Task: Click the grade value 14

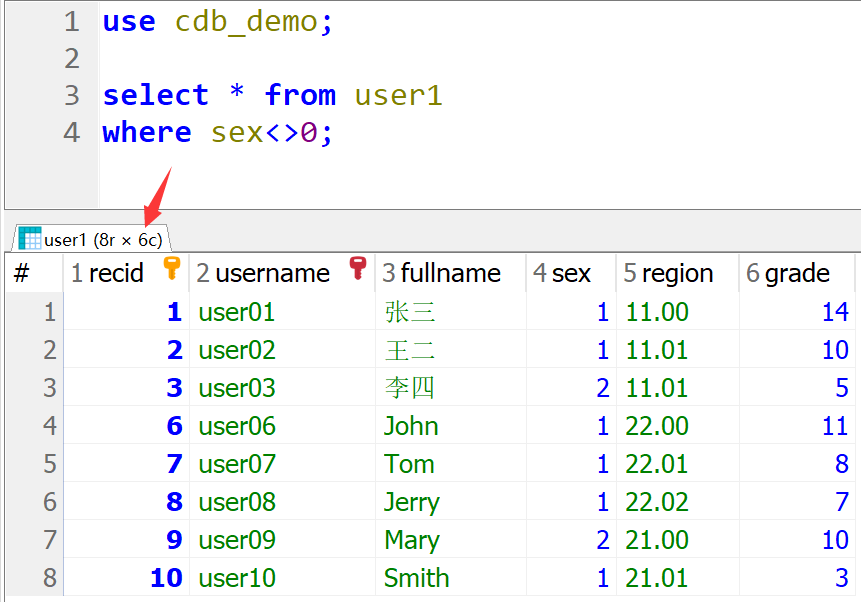Action: click(834, 312)
